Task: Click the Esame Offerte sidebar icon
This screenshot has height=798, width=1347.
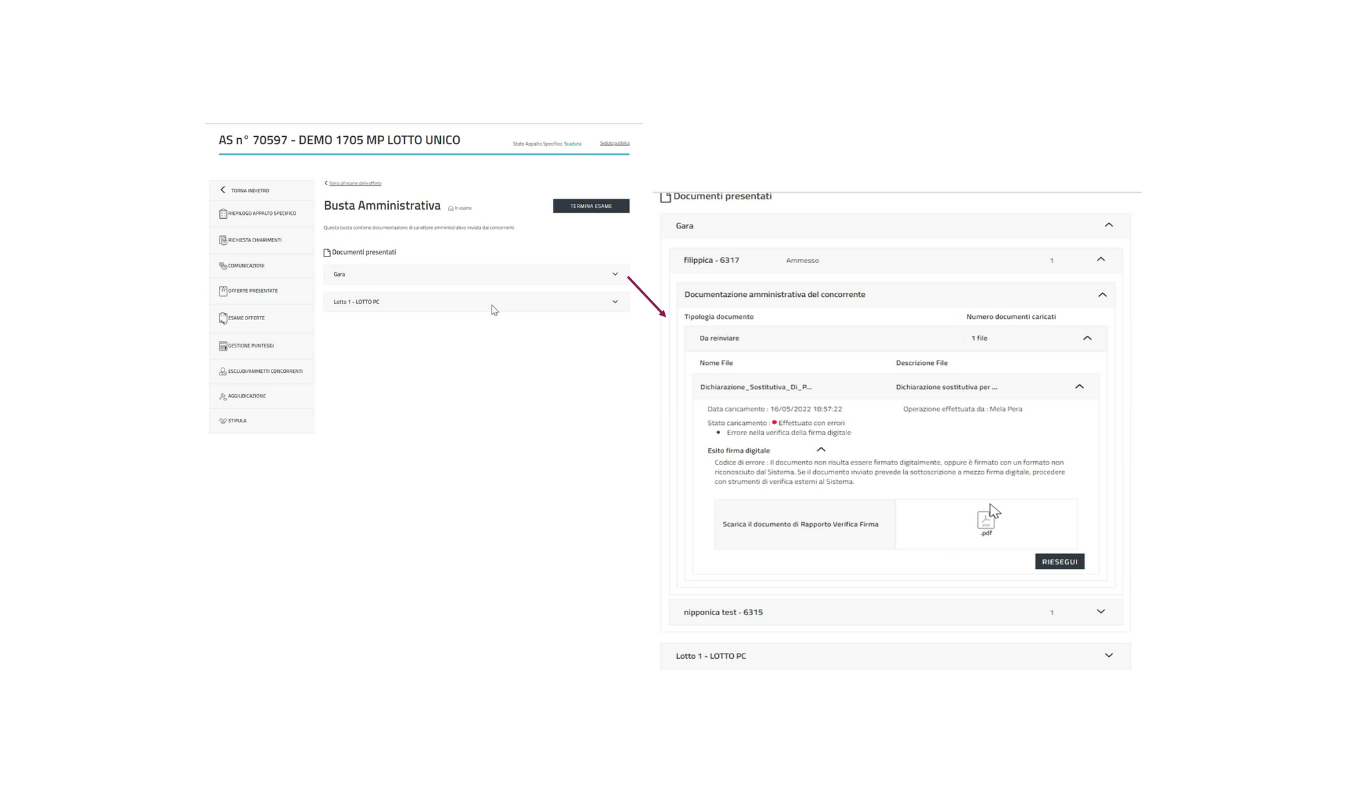Action: point(223,318)
